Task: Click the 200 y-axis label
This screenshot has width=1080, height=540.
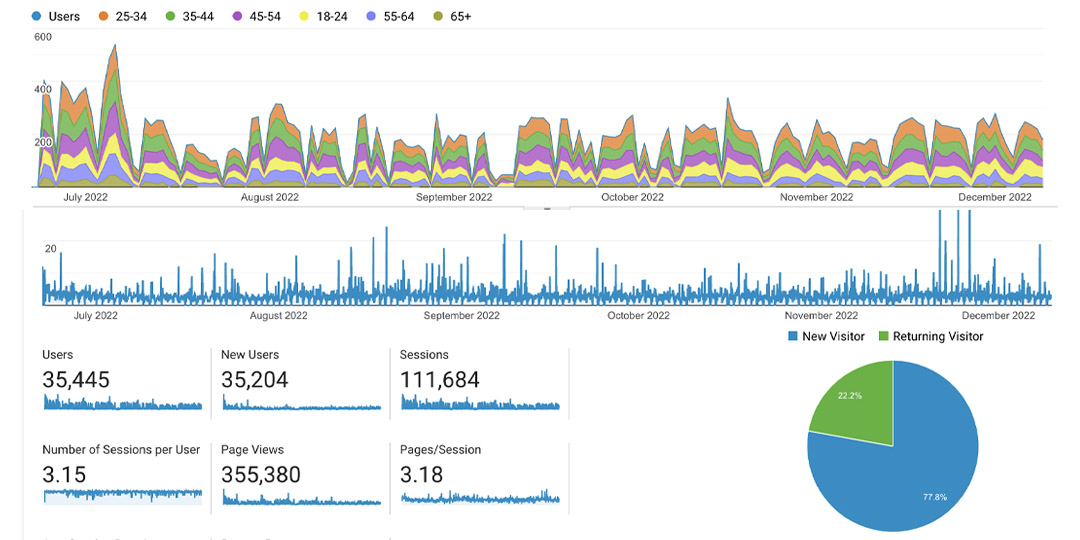Action: (43, 142)
